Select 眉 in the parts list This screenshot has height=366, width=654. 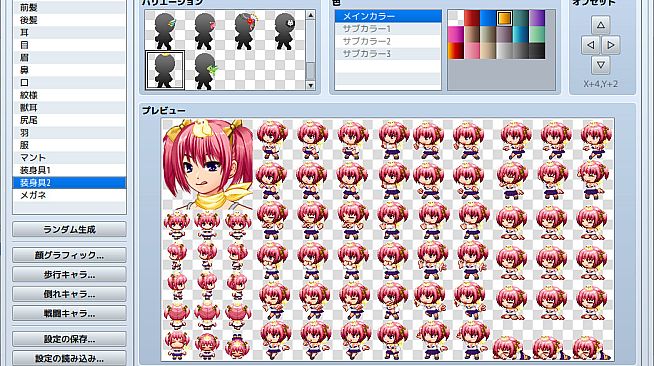click(x=69, y=58)
